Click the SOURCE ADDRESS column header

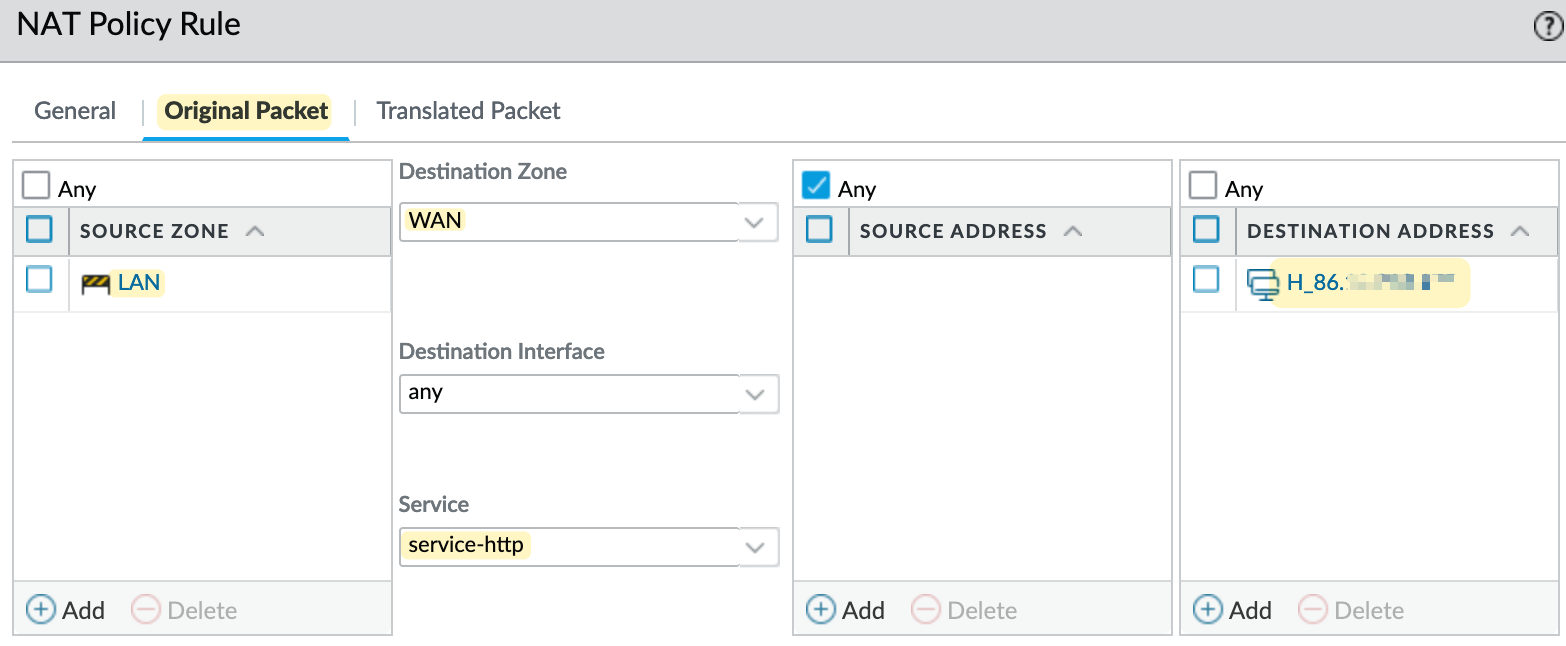click(x=953, y=231)
